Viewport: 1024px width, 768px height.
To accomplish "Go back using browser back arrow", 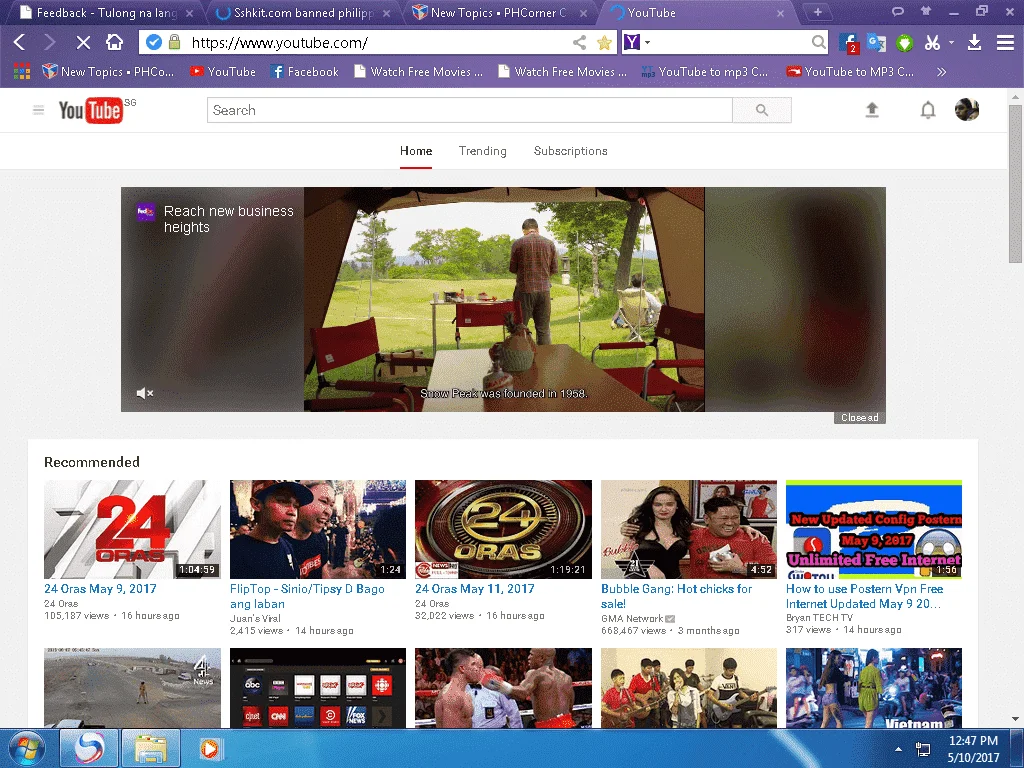I will point(20,42).
